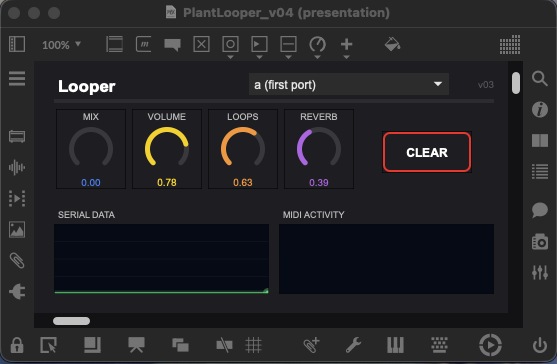Click the vertical scrollbar thumb
The image size is (557, 364).
[516, 83]
